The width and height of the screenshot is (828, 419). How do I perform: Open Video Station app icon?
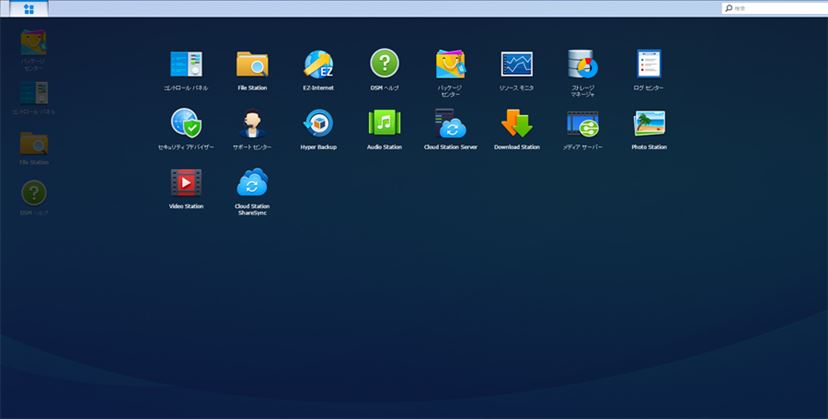(186, 182)
